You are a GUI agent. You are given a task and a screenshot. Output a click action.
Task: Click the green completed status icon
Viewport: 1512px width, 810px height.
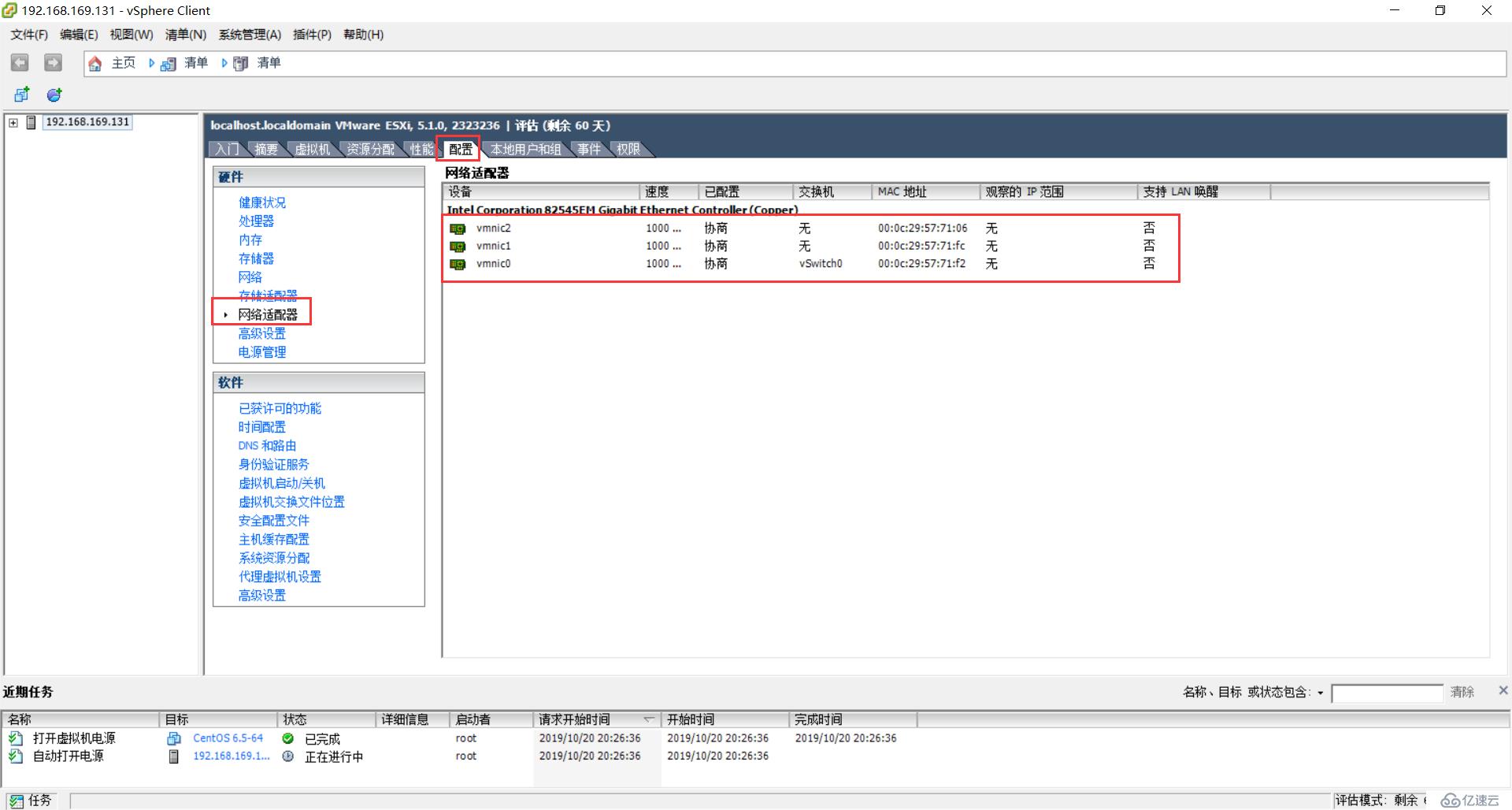point(288,738)
